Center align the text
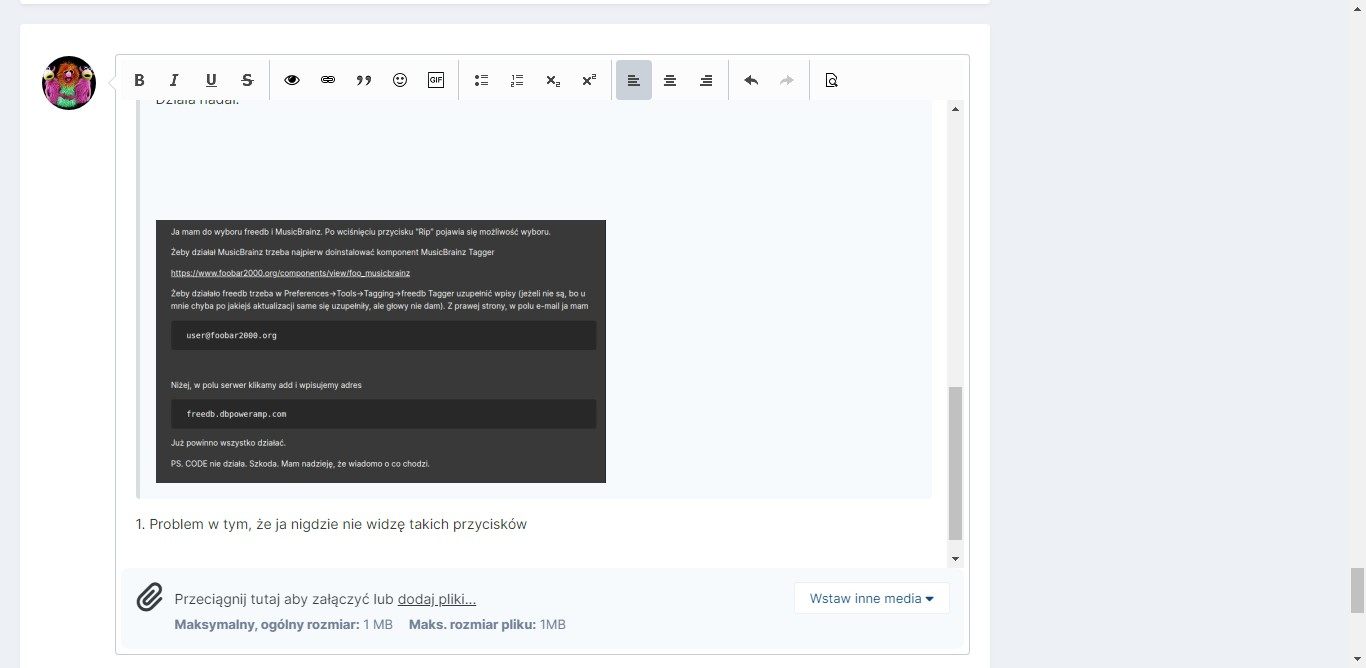1366x668 pixels. point(670,80)
